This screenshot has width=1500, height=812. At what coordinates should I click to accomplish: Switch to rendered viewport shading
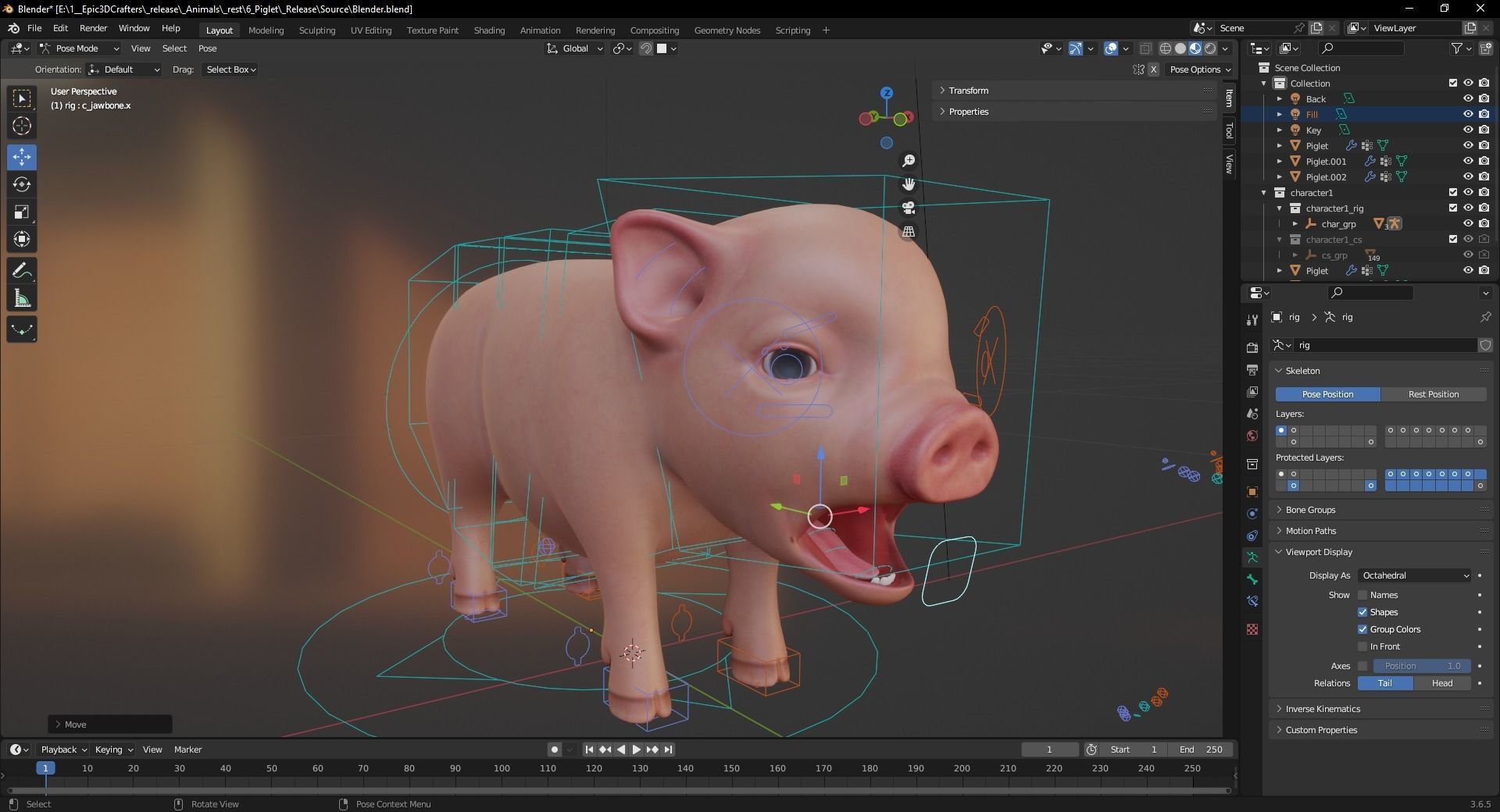[x=1210, y=48]
